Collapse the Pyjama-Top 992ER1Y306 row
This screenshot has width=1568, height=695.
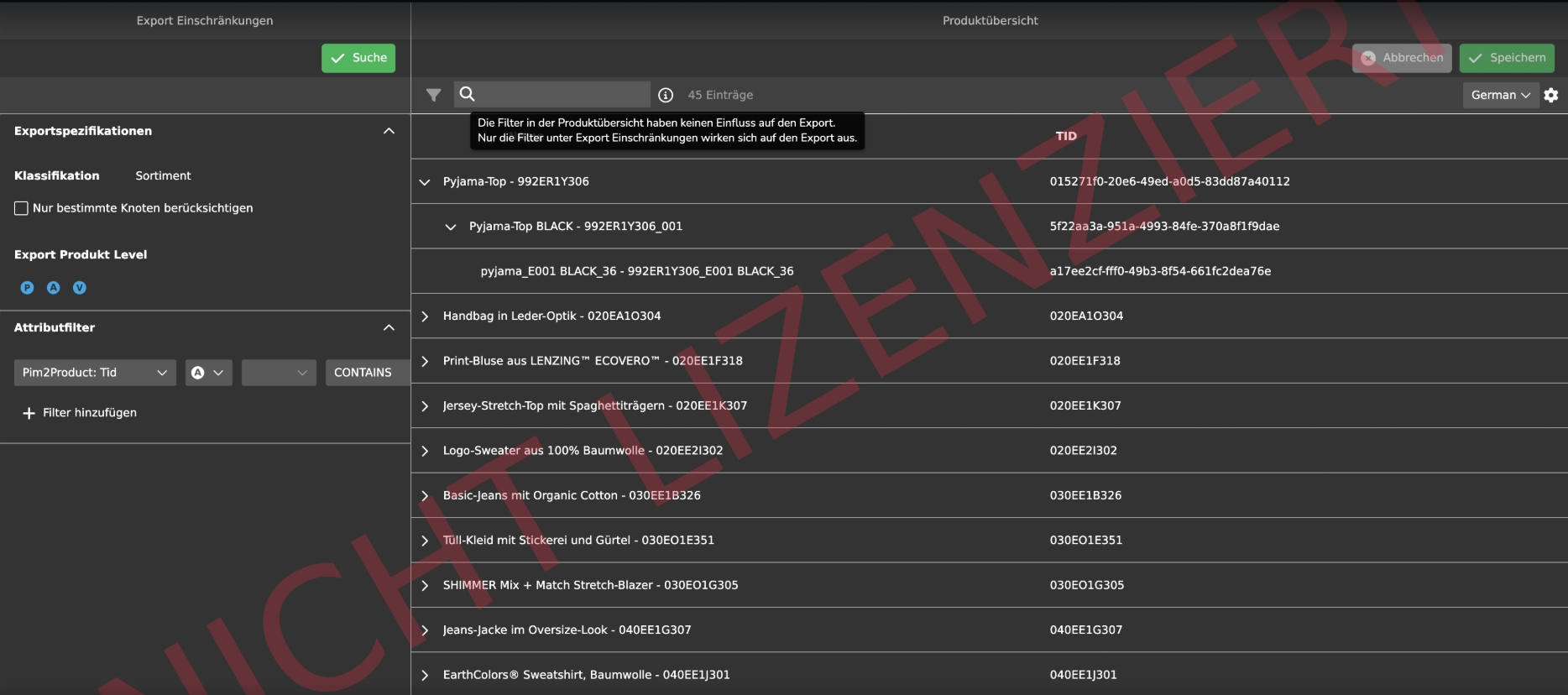pos(425,182)
